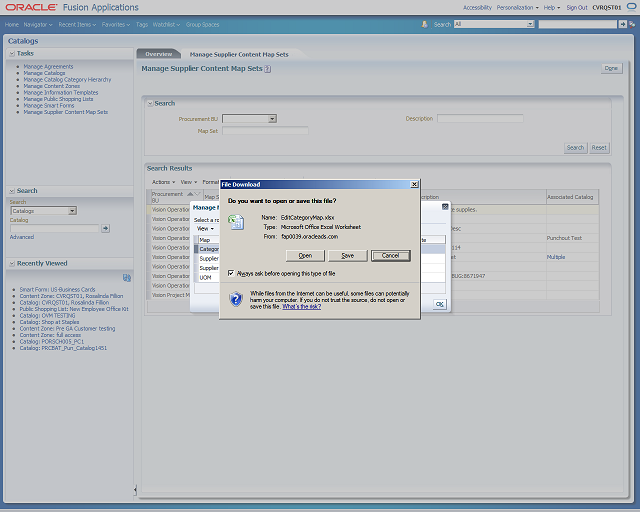Open the Navigator menu
The image size is (640, 512).
click(38, 24)
